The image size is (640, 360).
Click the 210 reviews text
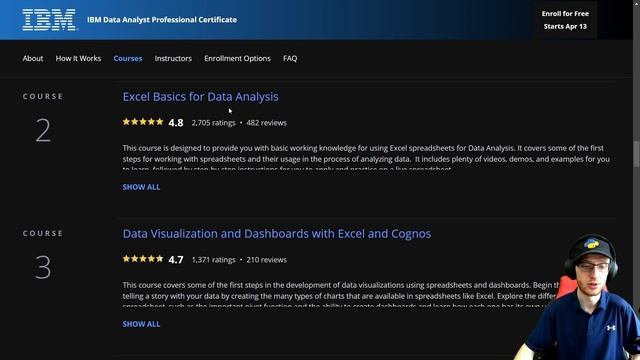[267, 260]
